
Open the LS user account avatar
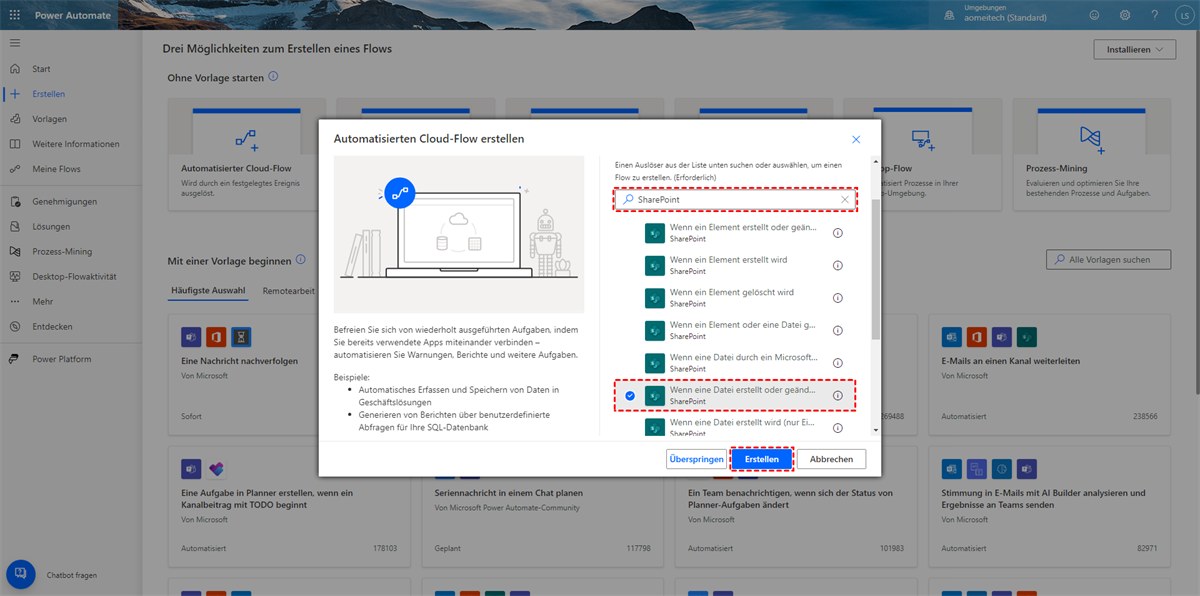click(1184, 15)
